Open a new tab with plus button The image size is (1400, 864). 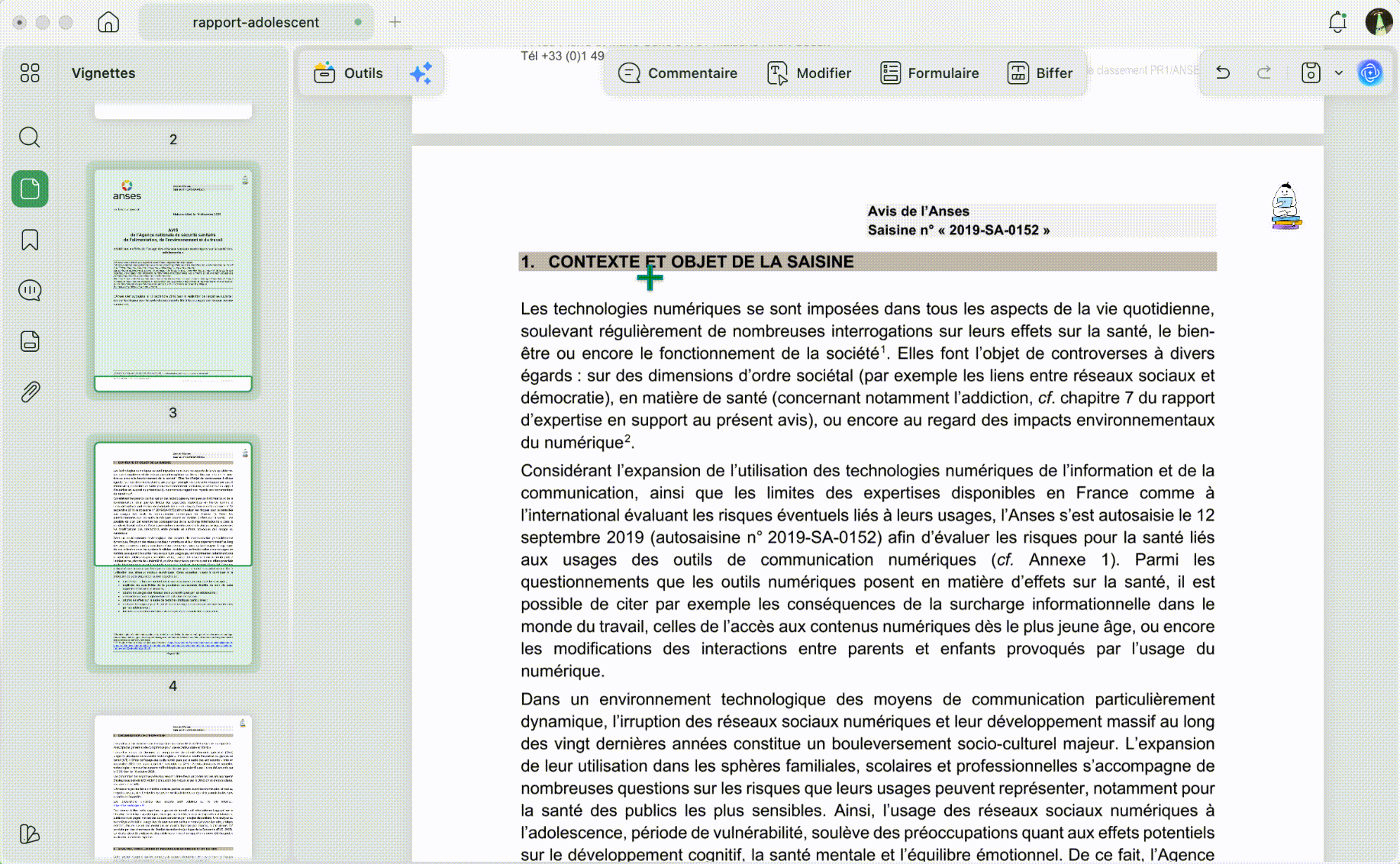click(x=395, y=22)
